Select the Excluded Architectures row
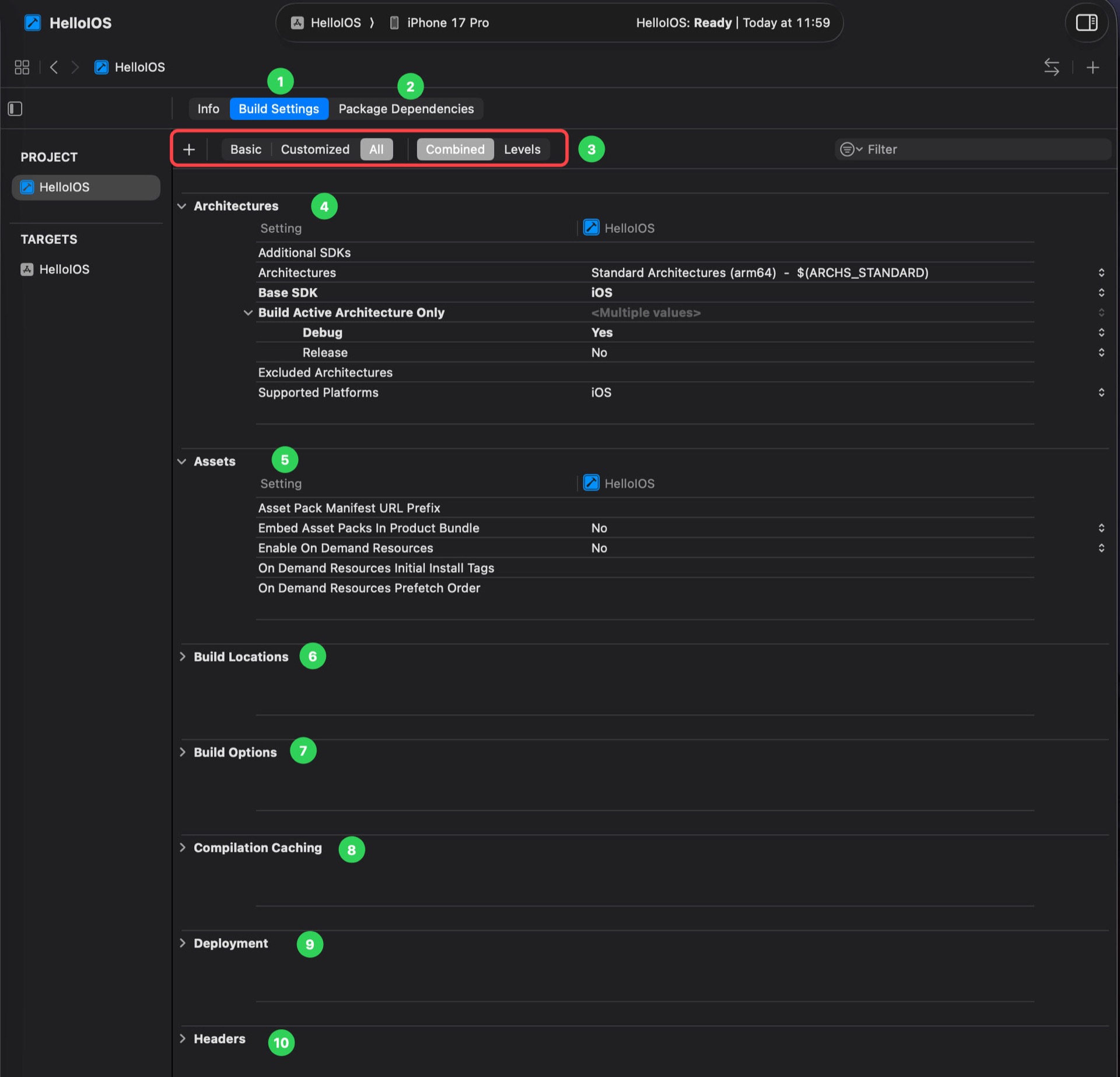The image size is (1120, 1077). pos(645,372)
